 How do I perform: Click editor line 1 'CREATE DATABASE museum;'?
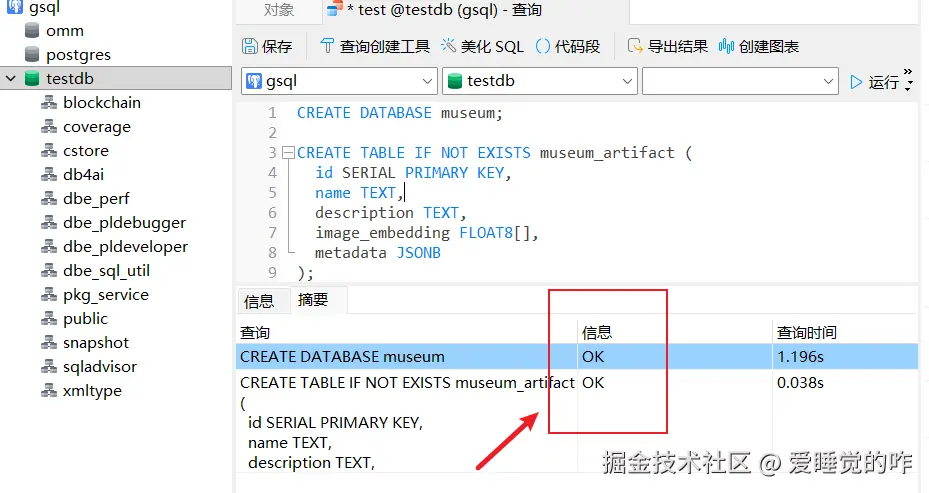[399, 113]
